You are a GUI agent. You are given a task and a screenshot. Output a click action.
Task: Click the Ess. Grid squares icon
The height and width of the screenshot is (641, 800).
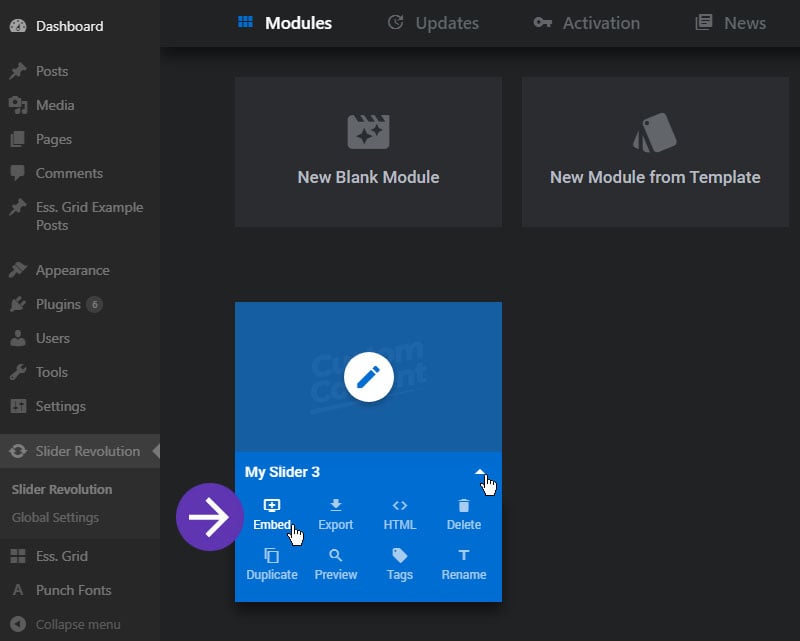(x=18, y=556)
